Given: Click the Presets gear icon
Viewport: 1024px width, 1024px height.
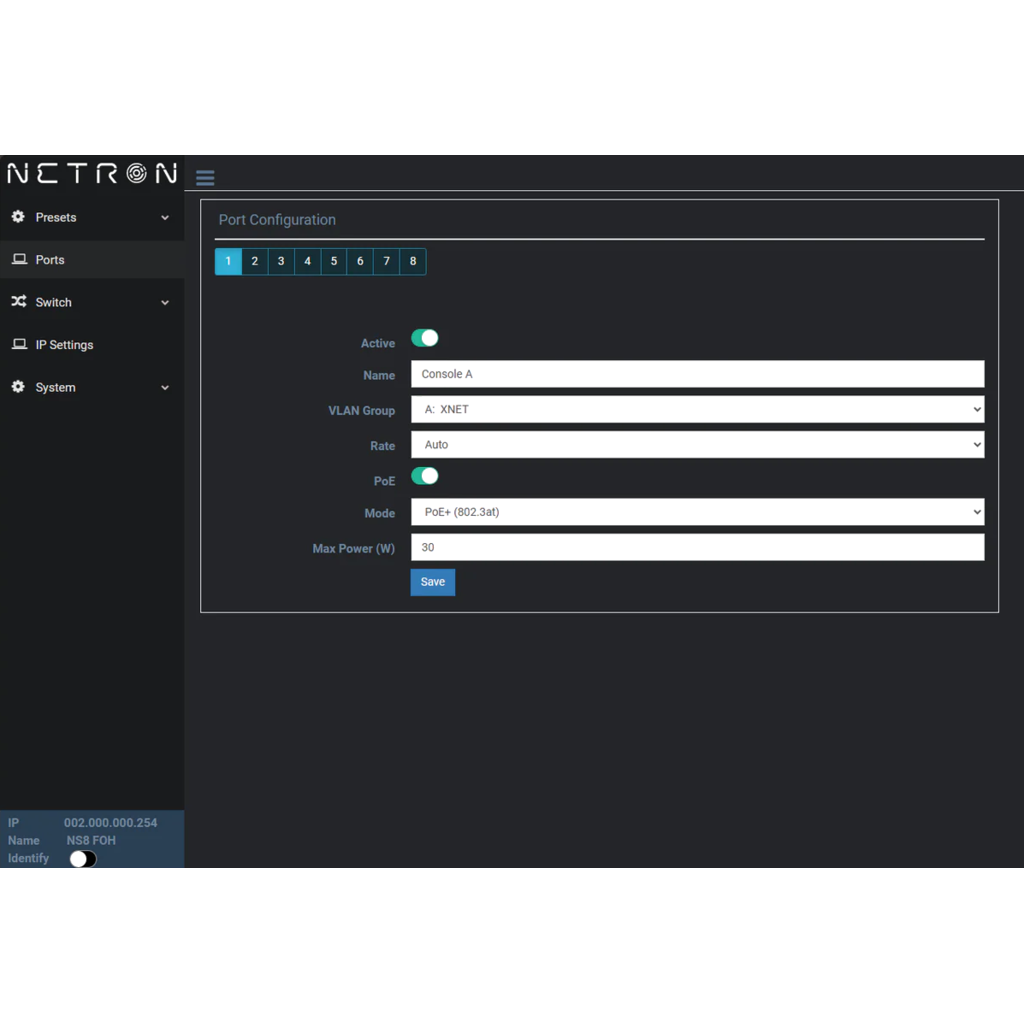Looking at the screenshot, I should (x=18, y=217).
